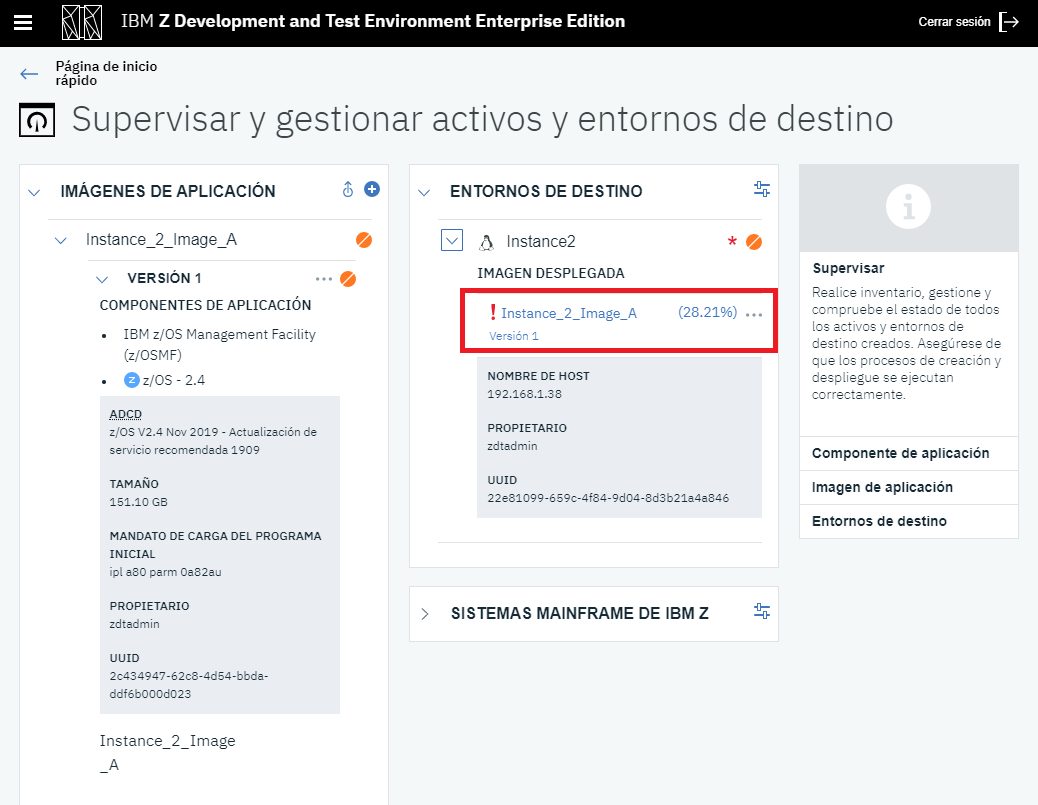Select the 151.10 GB size value
The width and height of the screenshot is (1038, 805).
pos(138,502)
